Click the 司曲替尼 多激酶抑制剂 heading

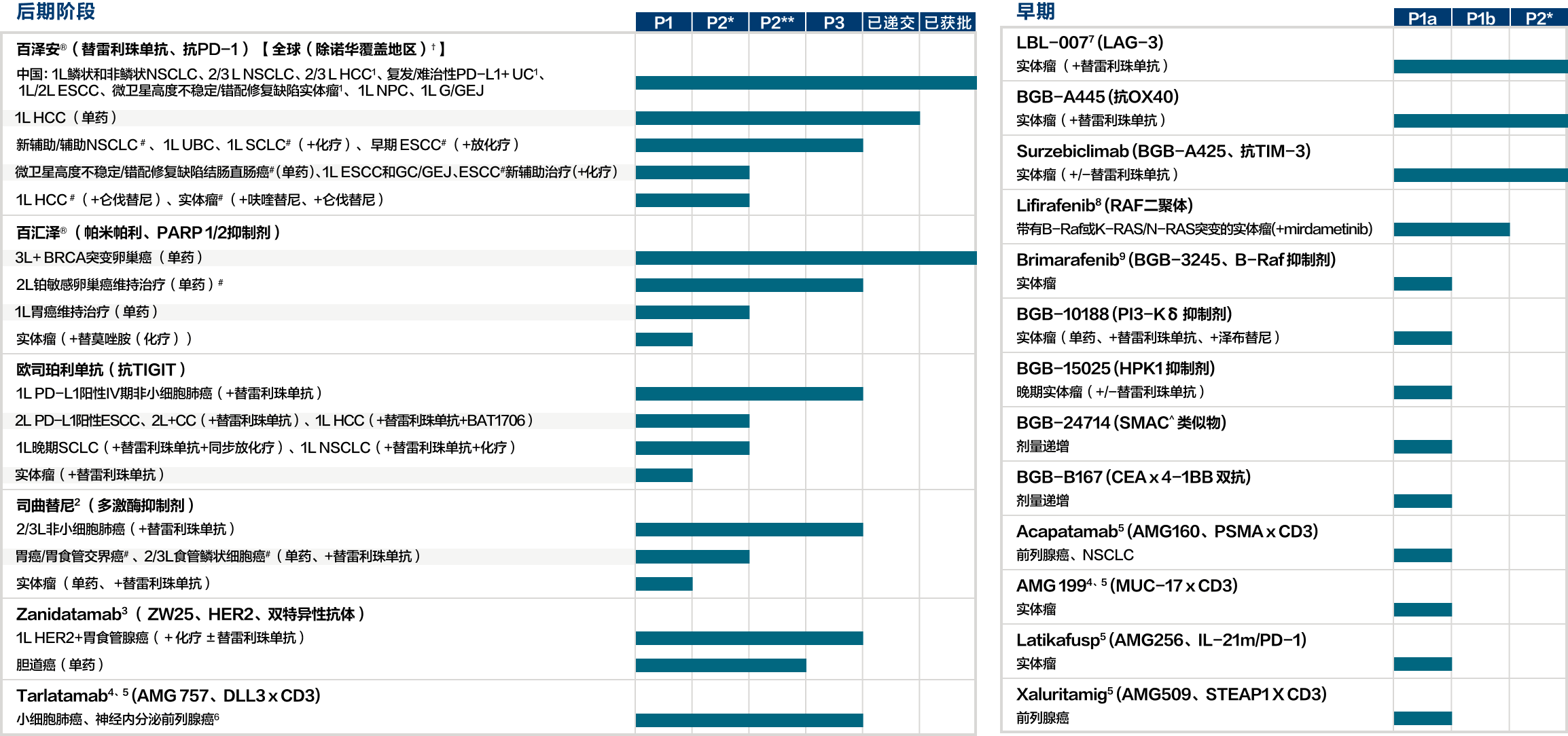click(105, 505)
